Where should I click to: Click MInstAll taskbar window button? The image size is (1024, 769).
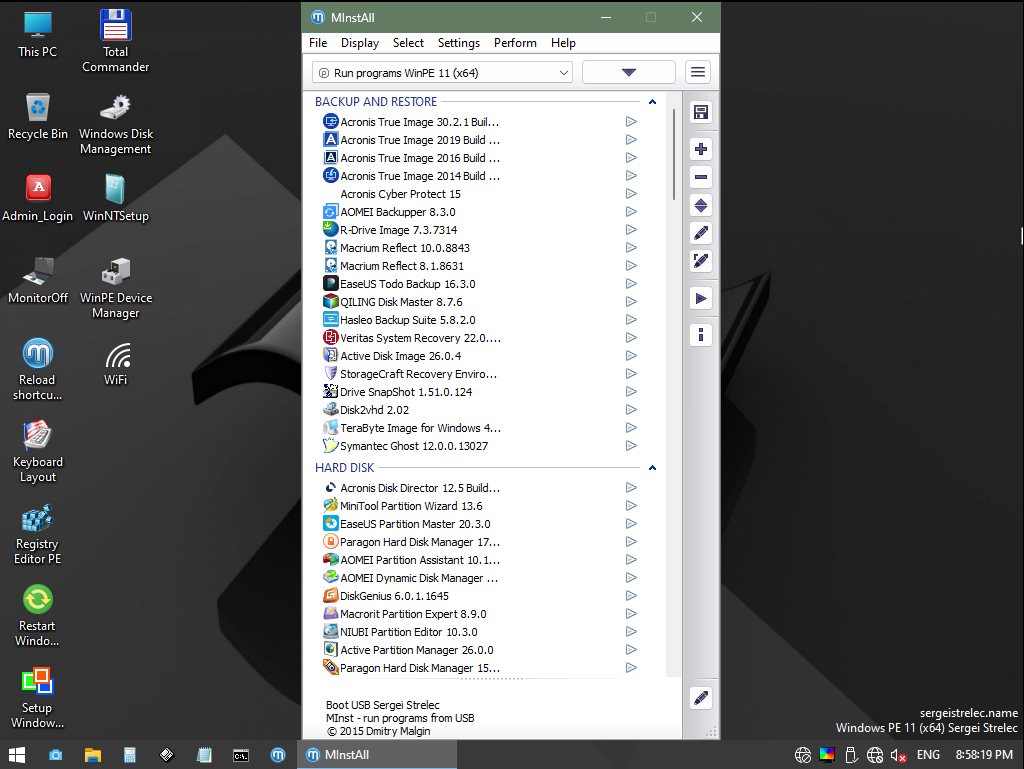377,755
